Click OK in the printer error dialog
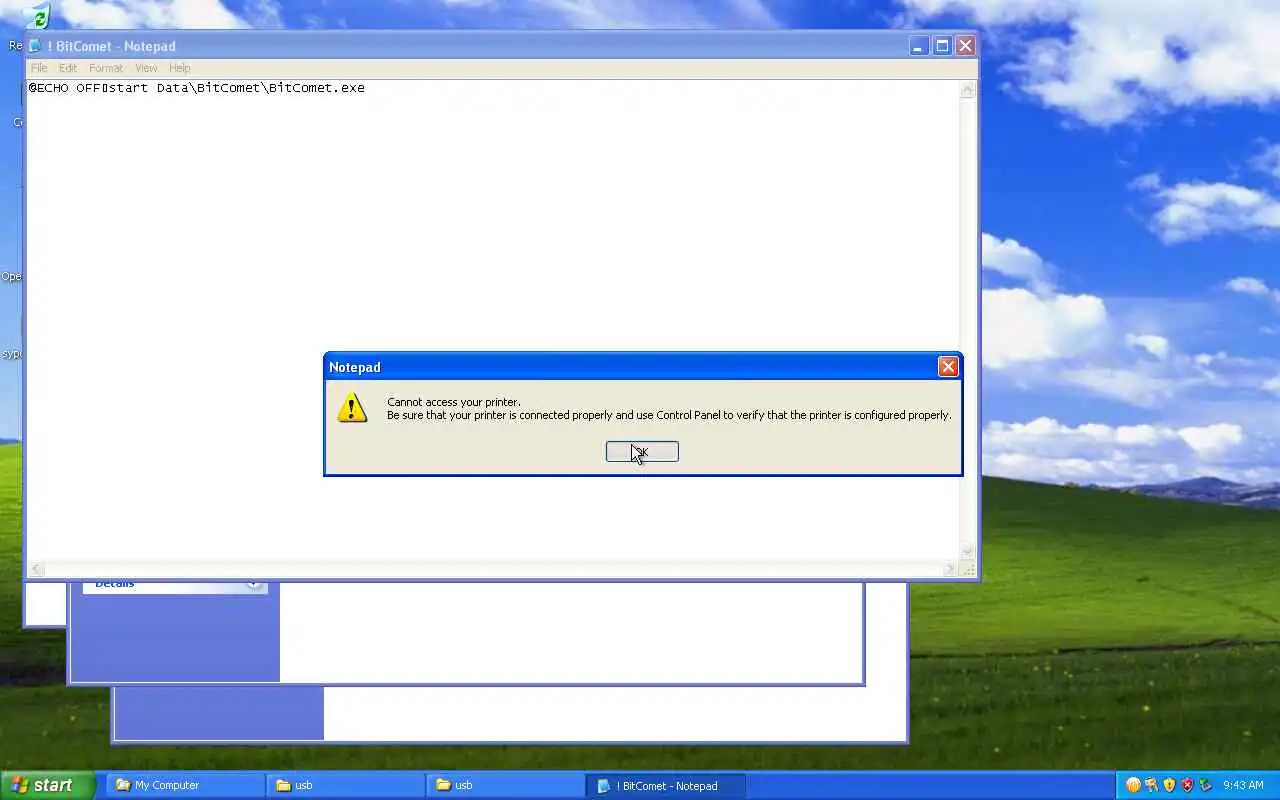The image size is (1280, 800). click(x=642, y=452)
